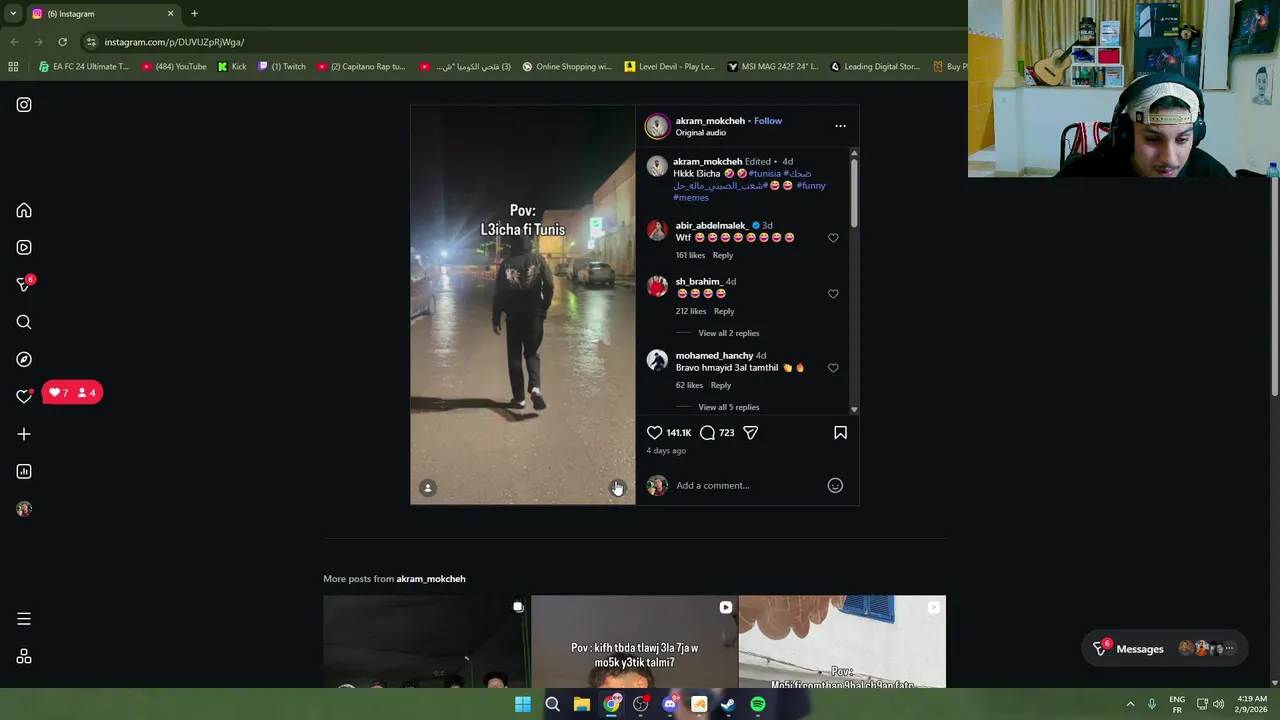
Task: Open the blue shutters post thumbnail
Action: (842, 642)
